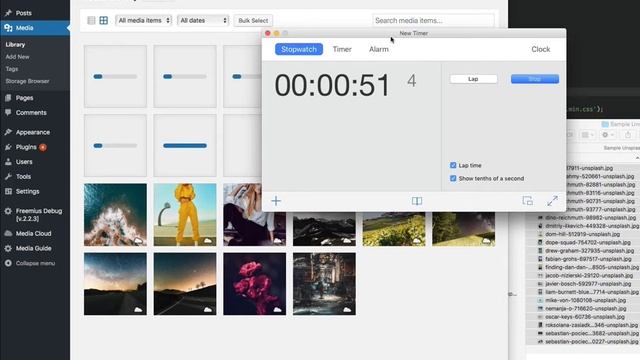This screenshot has width=640, height=360.
Task: Click the full screen arrows in the timer window
Action: coord(552,201)
